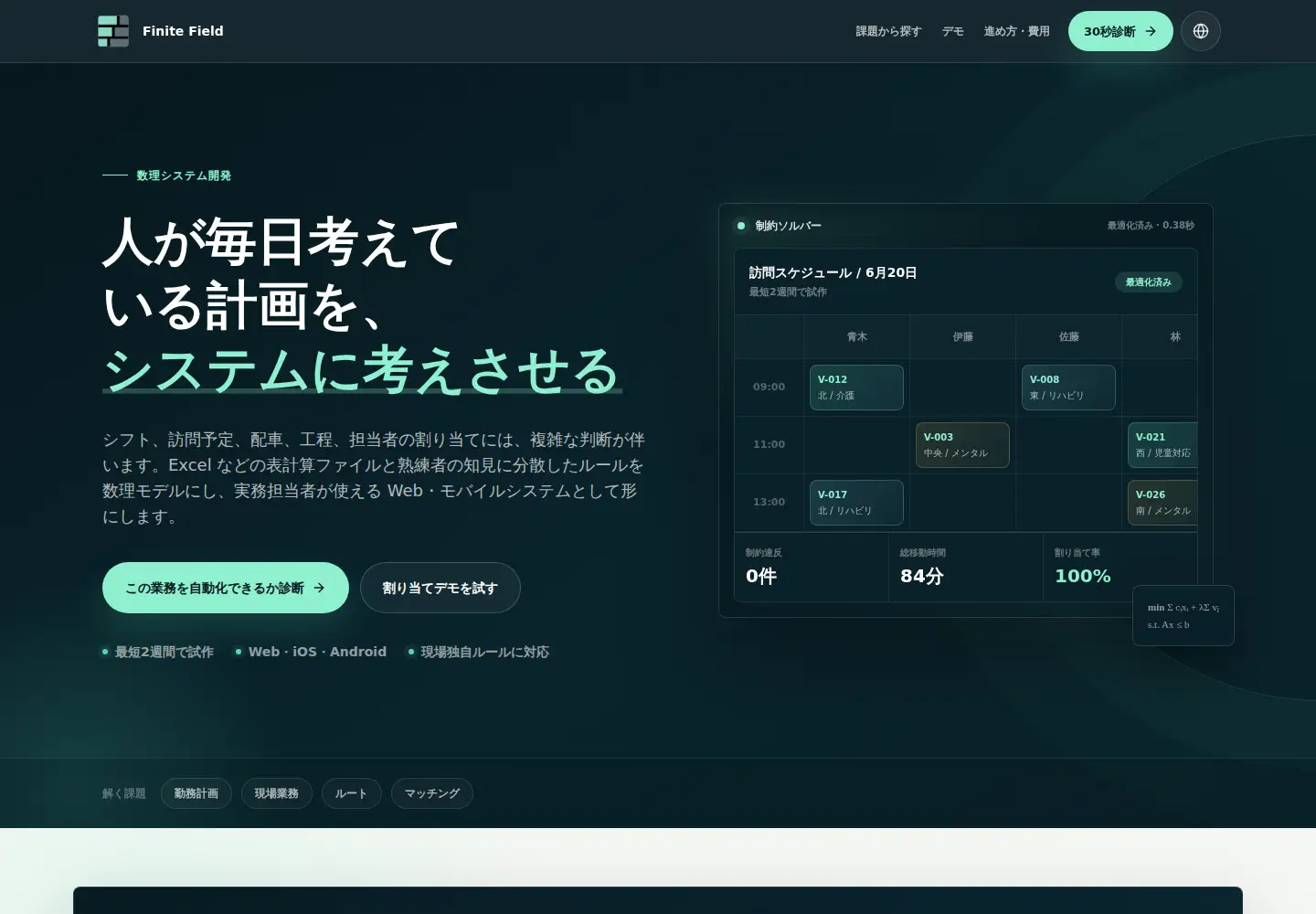The height and width of the screenshot is (914, 1316).
Task: Click visit card V-003 中央 / メンタル
Action: pos(962,445)
